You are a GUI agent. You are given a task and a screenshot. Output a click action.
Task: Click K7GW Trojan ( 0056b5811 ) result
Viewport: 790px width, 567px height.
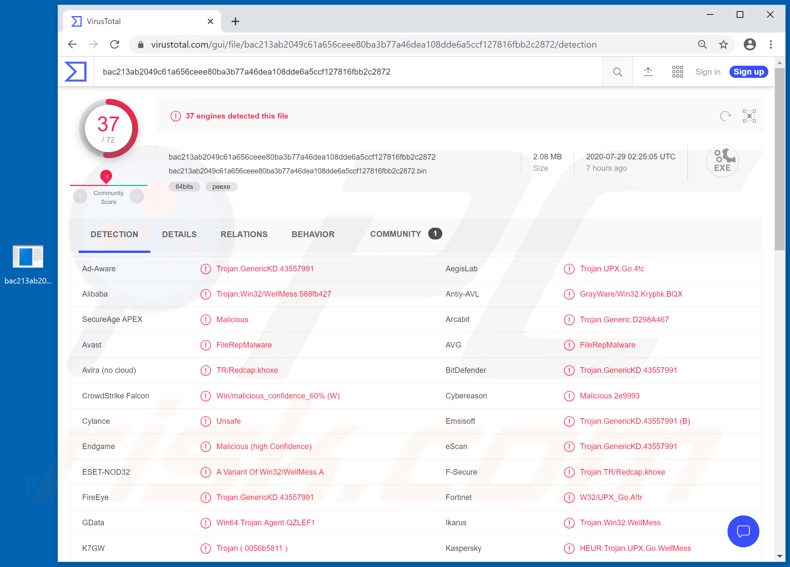point(251,548)
